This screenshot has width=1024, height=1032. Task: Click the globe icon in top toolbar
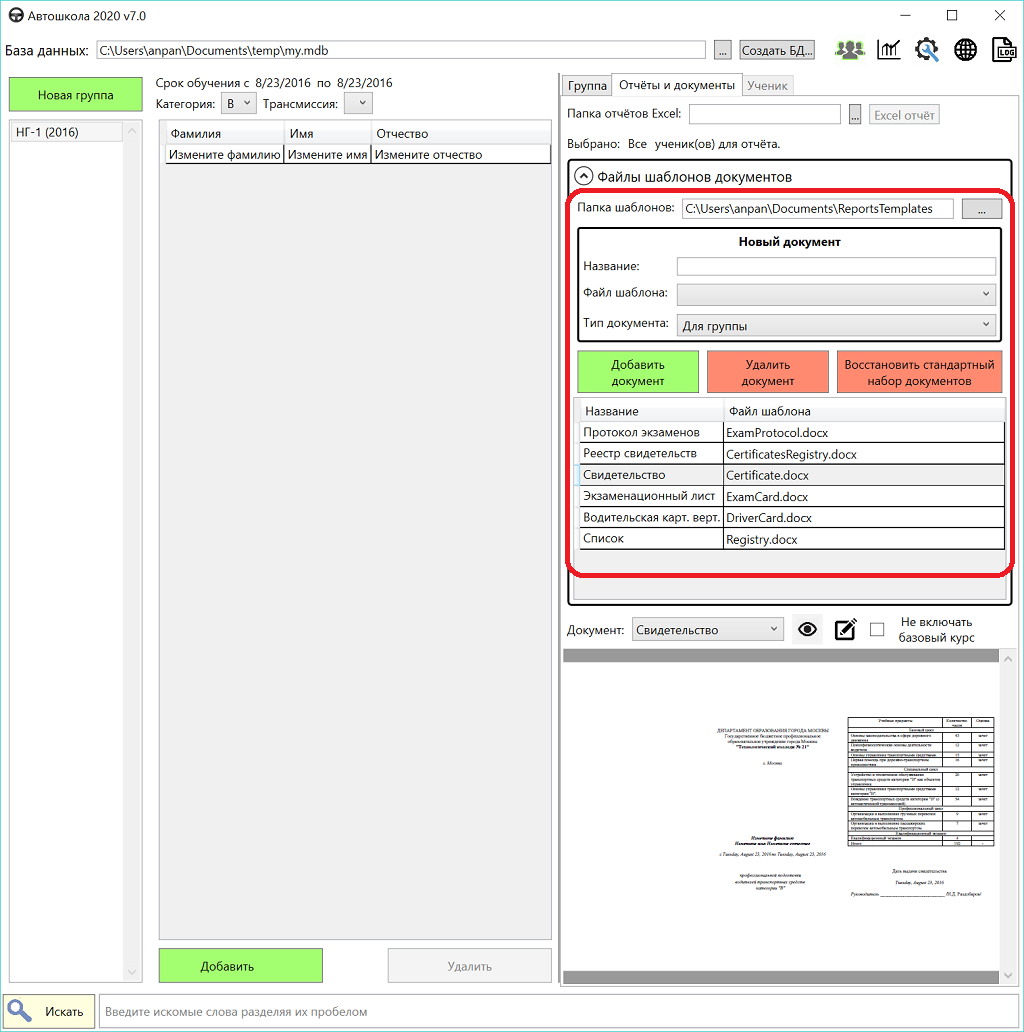(x=965, y=50)
